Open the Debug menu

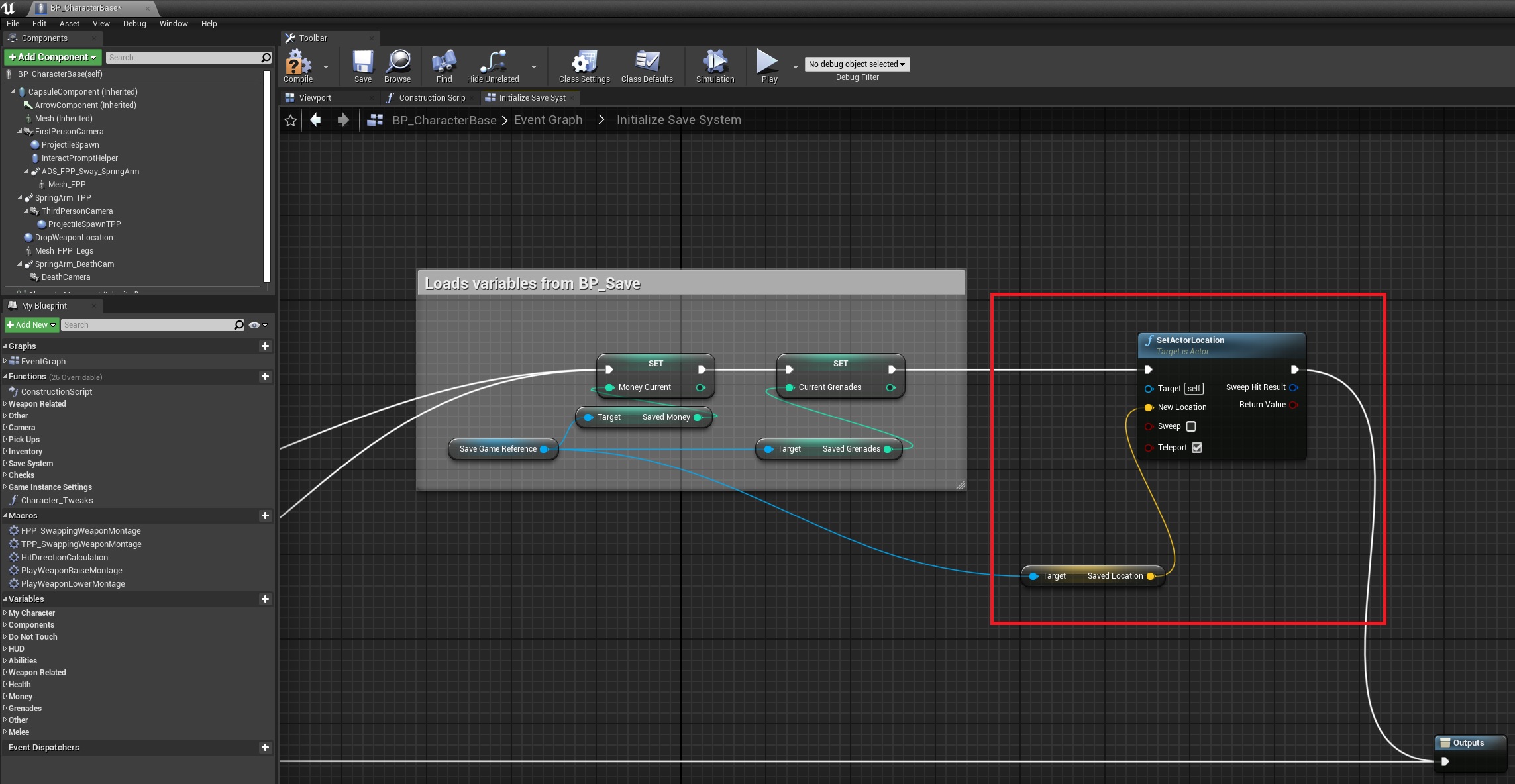[x=134, y=23]
